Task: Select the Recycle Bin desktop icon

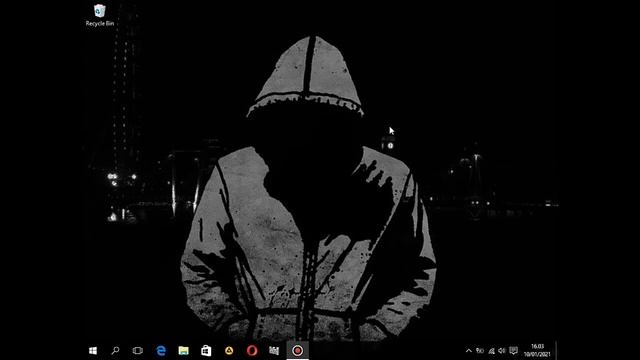Action: (x=99, y=16)
